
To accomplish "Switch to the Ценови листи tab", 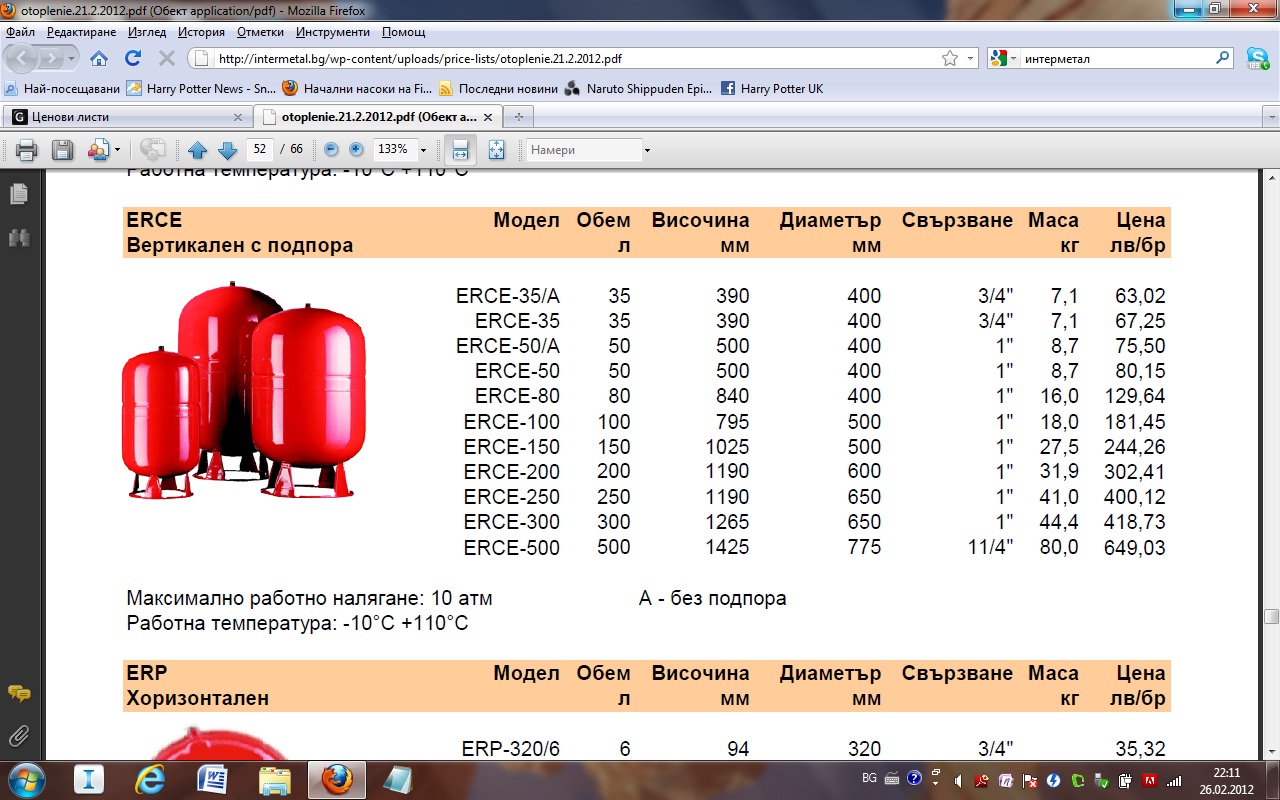I will coord(70,117).
